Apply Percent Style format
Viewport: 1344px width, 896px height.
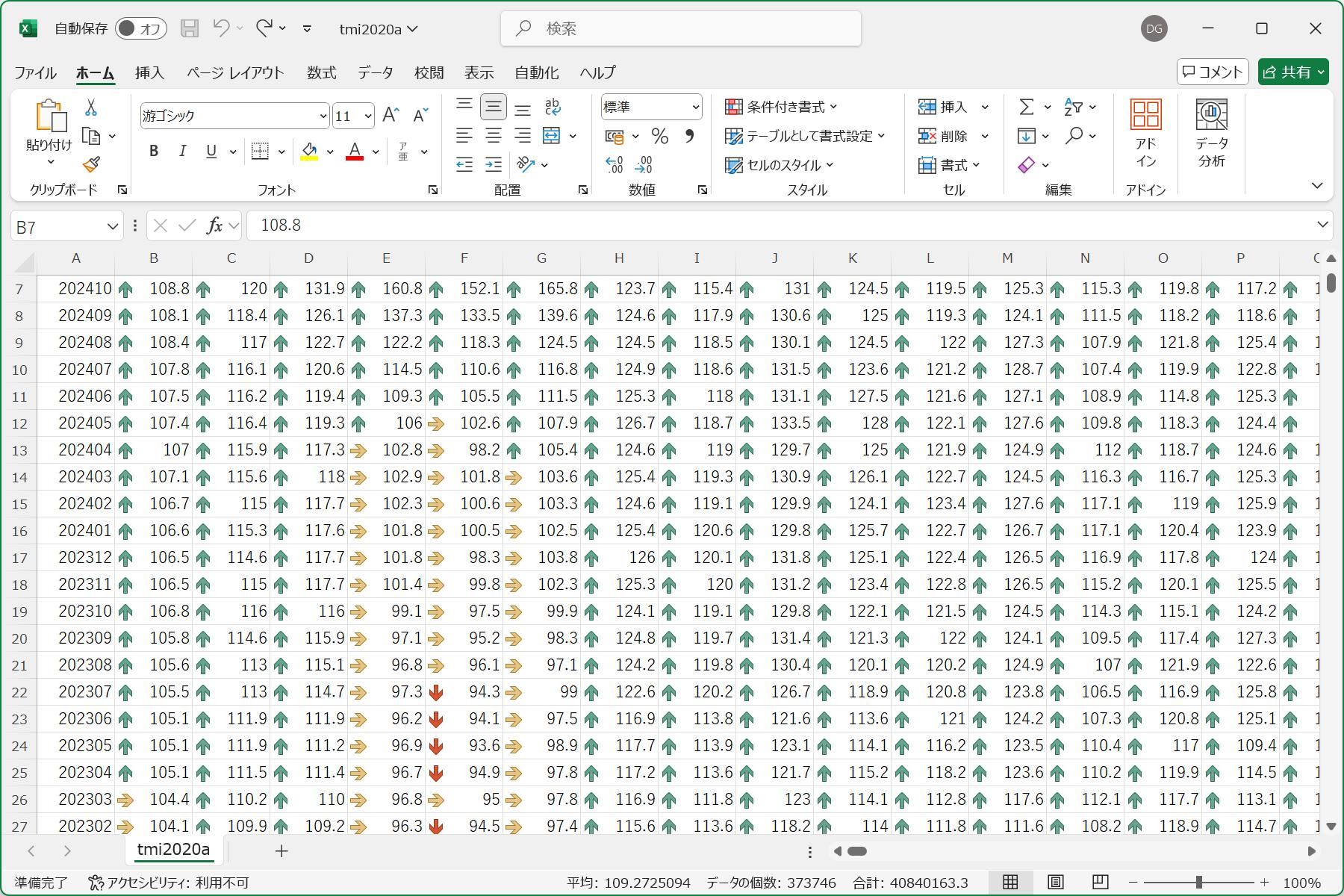coord(659,136)
